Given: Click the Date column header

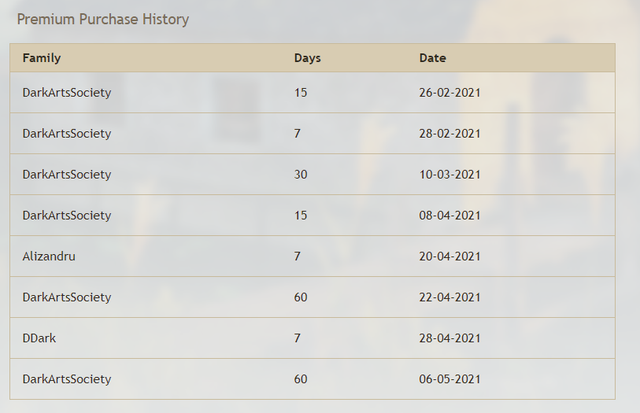Looking at the screenshot, I should click(x=432, y=58).
